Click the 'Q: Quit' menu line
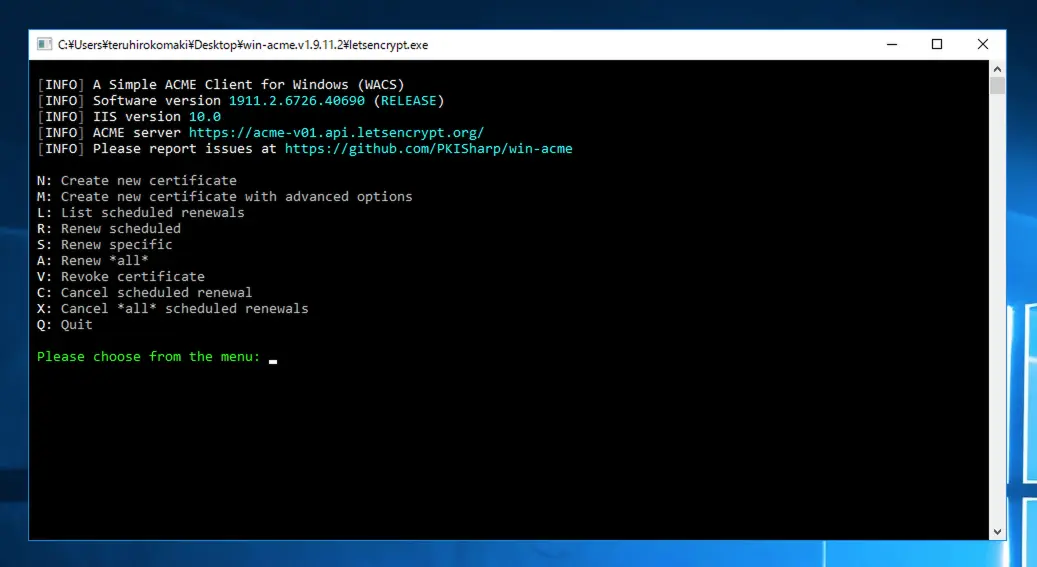This screenshot has width=1037, height=567. 65,325
